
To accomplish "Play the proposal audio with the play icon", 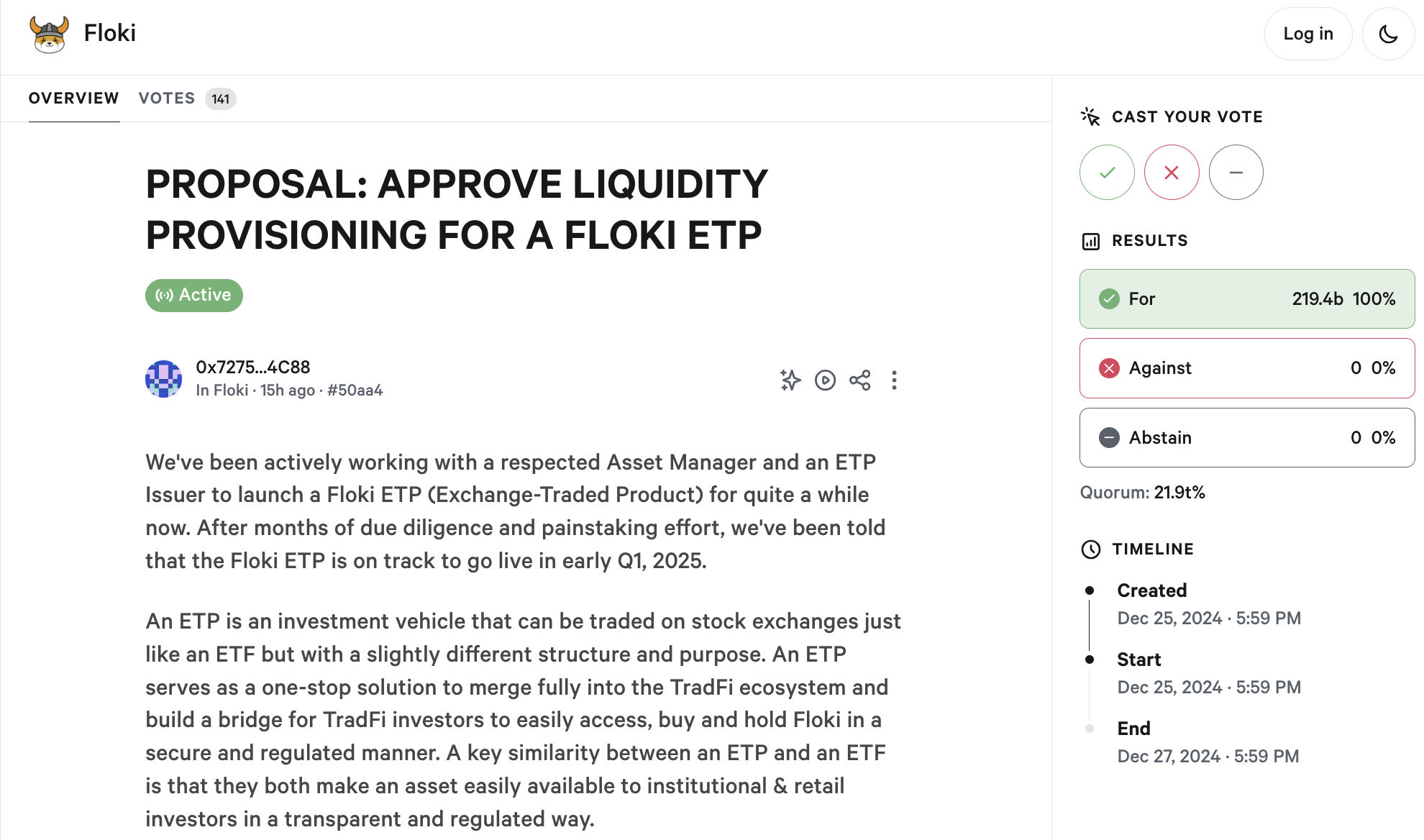I will click(x=825, y=380).
